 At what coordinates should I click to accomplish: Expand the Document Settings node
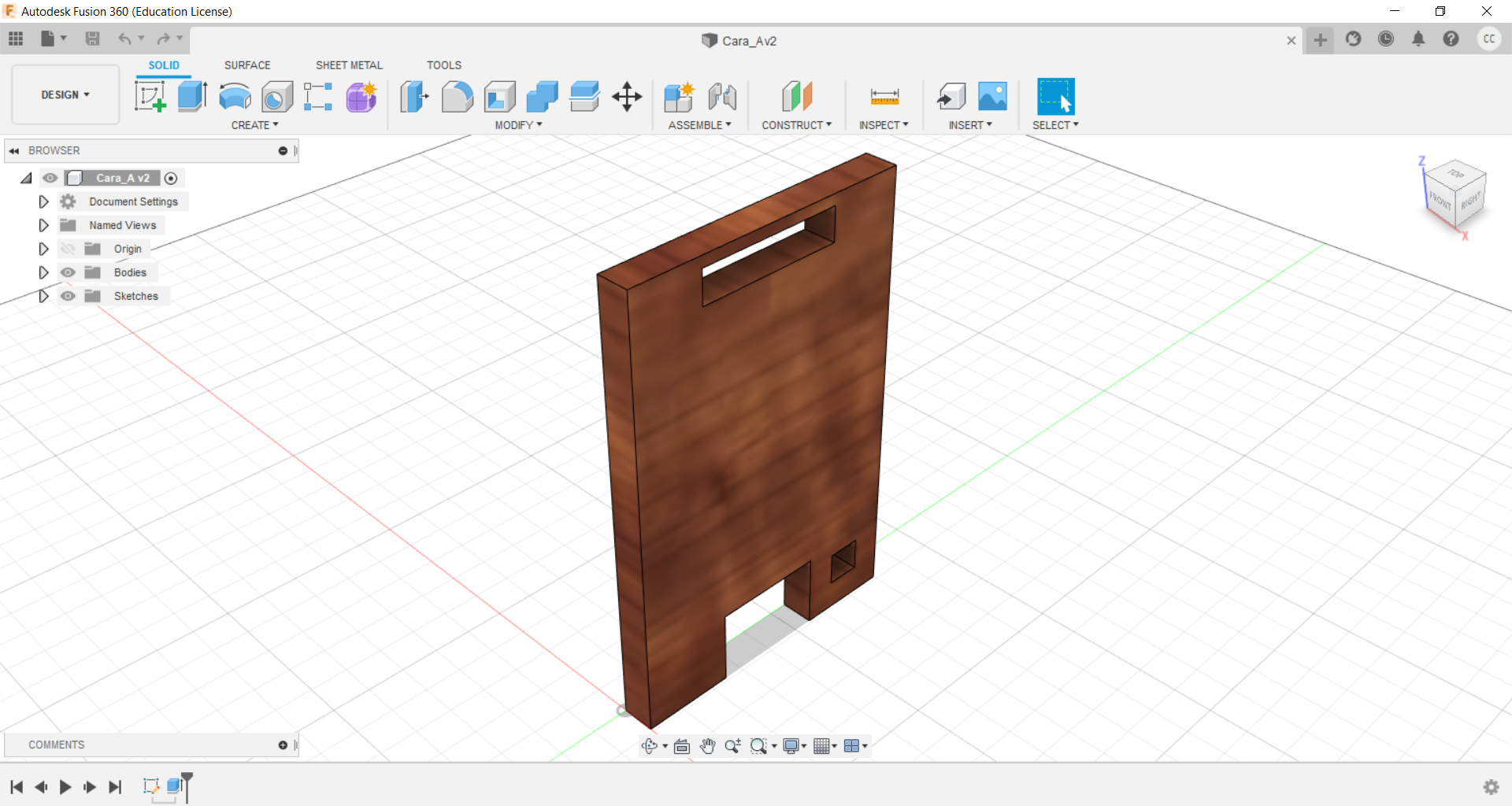click(x=44, y=201)
